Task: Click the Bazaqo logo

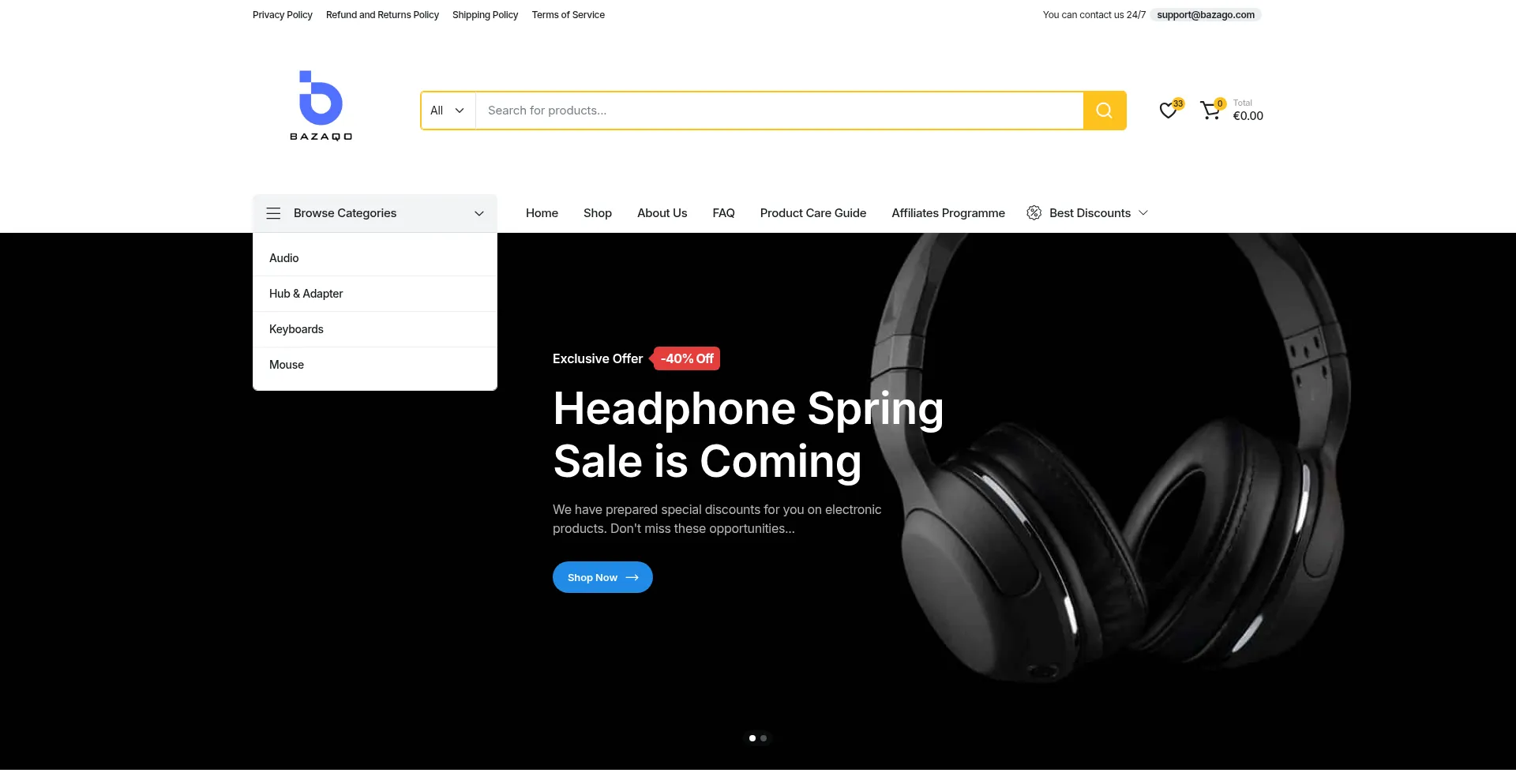Action: pyautogui.click(x=321, y=106)
